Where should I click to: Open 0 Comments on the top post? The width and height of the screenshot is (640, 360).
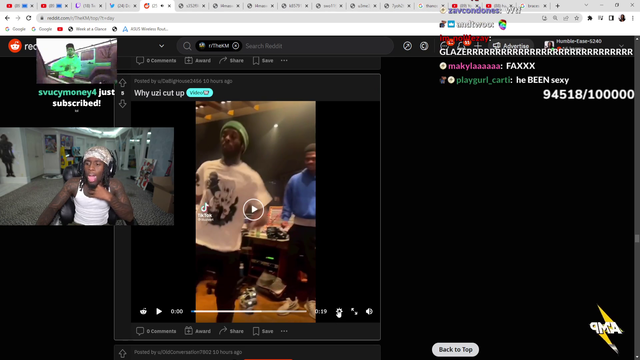156,60
